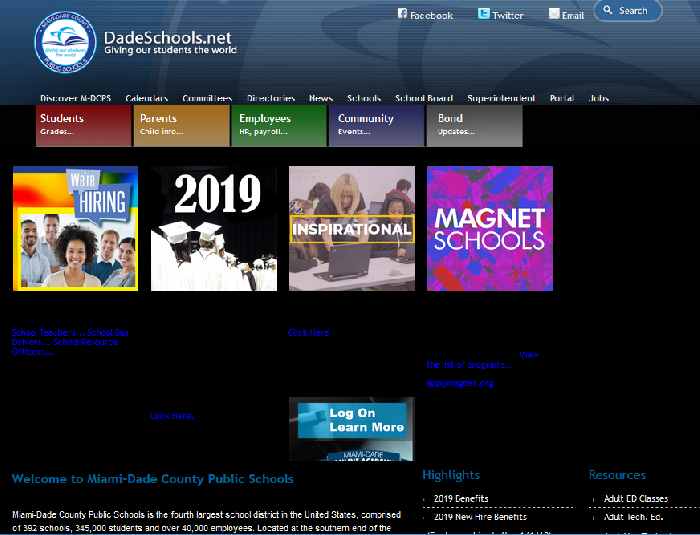Image resolution: width=700 pixels, height=535 pixels.
Task: Open the Directories menu item
Action: tap(271, 98)
